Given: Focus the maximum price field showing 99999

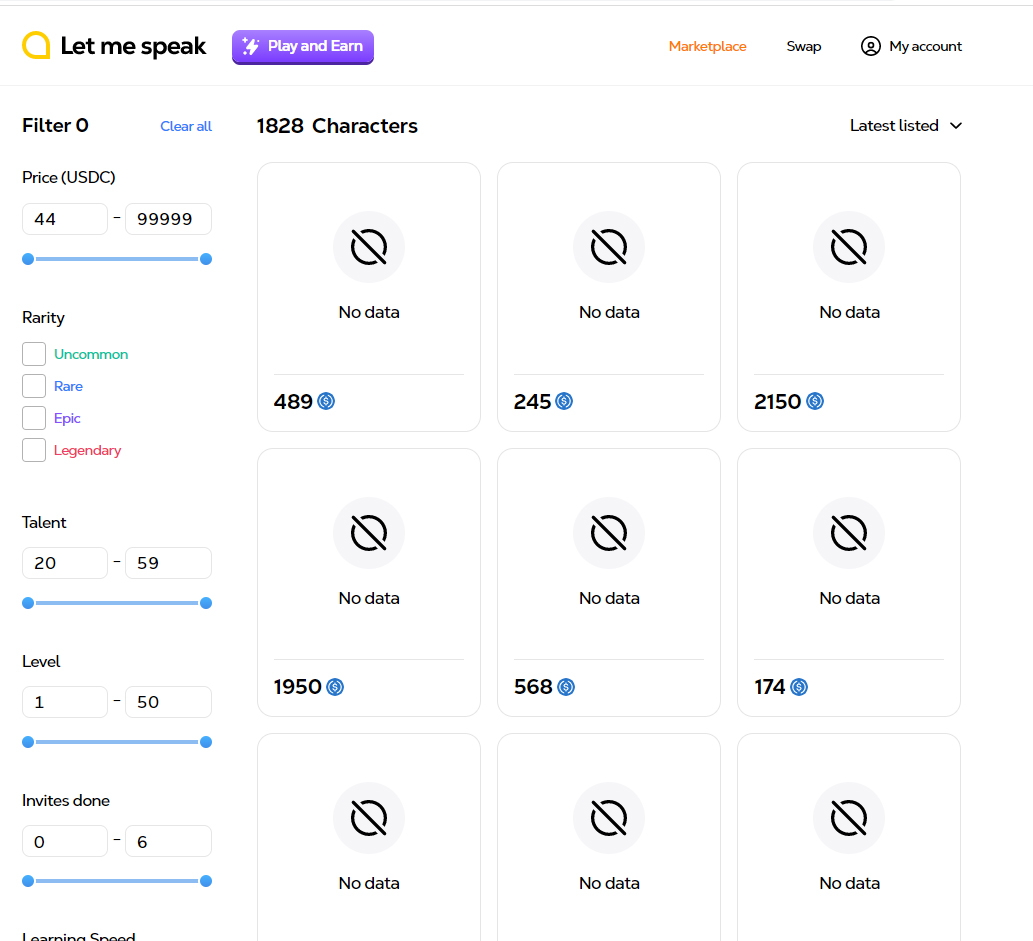Looking at the screenshot, I should (169, 219).
